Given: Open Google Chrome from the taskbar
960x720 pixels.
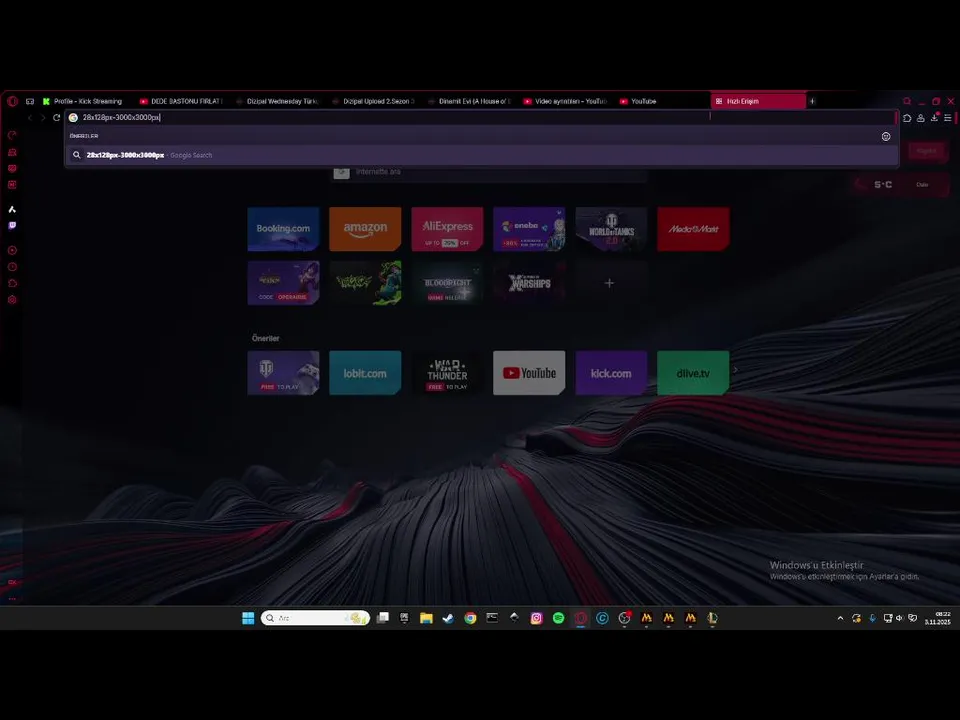Looking at the screenshot, I should 470,618.
